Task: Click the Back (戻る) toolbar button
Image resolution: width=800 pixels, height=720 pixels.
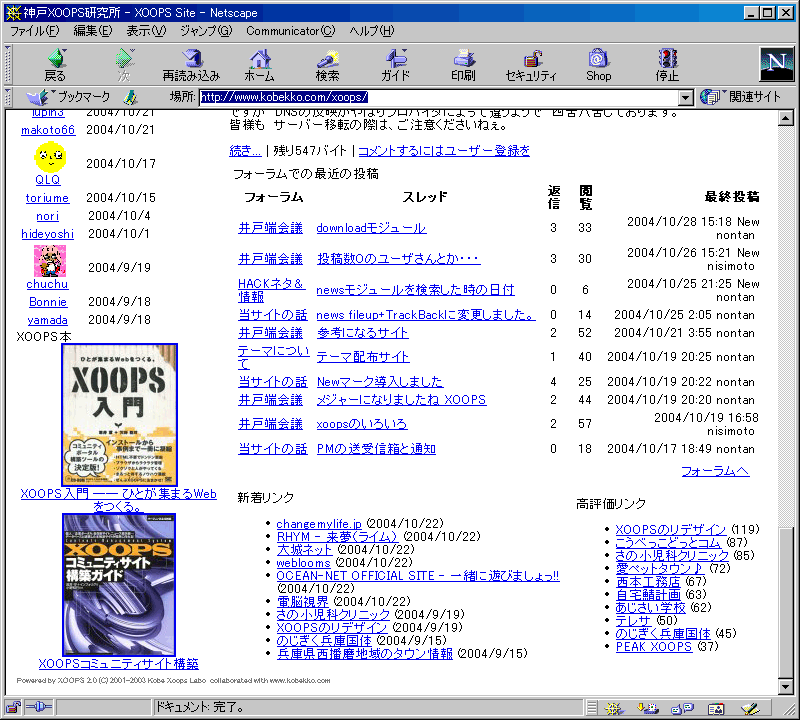Action: [x=56, y=65]
